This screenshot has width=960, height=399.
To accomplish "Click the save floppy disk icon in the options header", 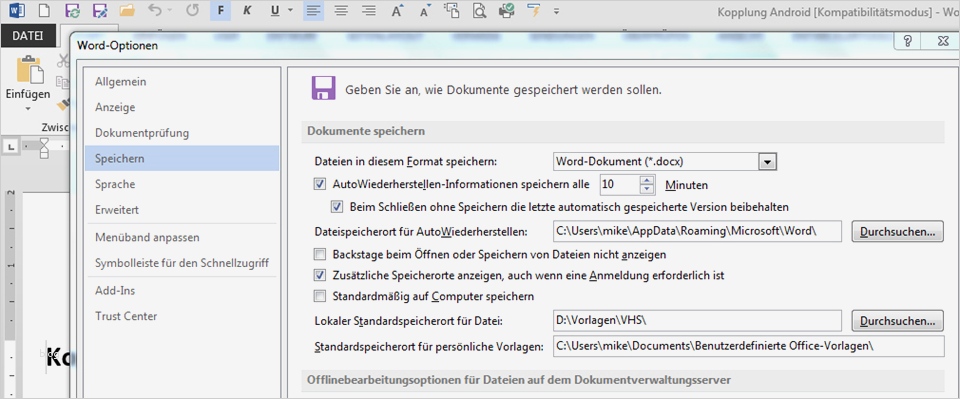I will (x=323, y=88).
